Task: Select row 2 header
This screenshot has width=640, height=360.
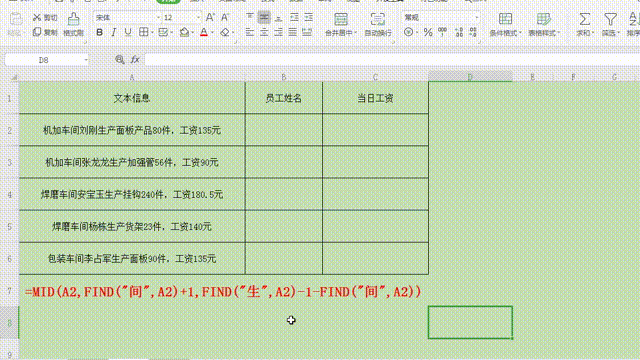Action: (9, 130)
